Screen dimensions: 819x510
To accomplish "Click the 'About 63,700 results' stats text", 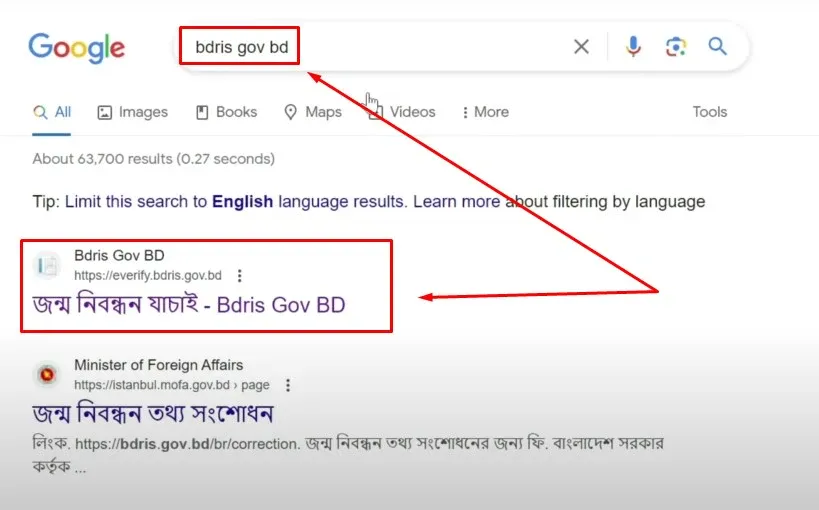I will [154, 159].
